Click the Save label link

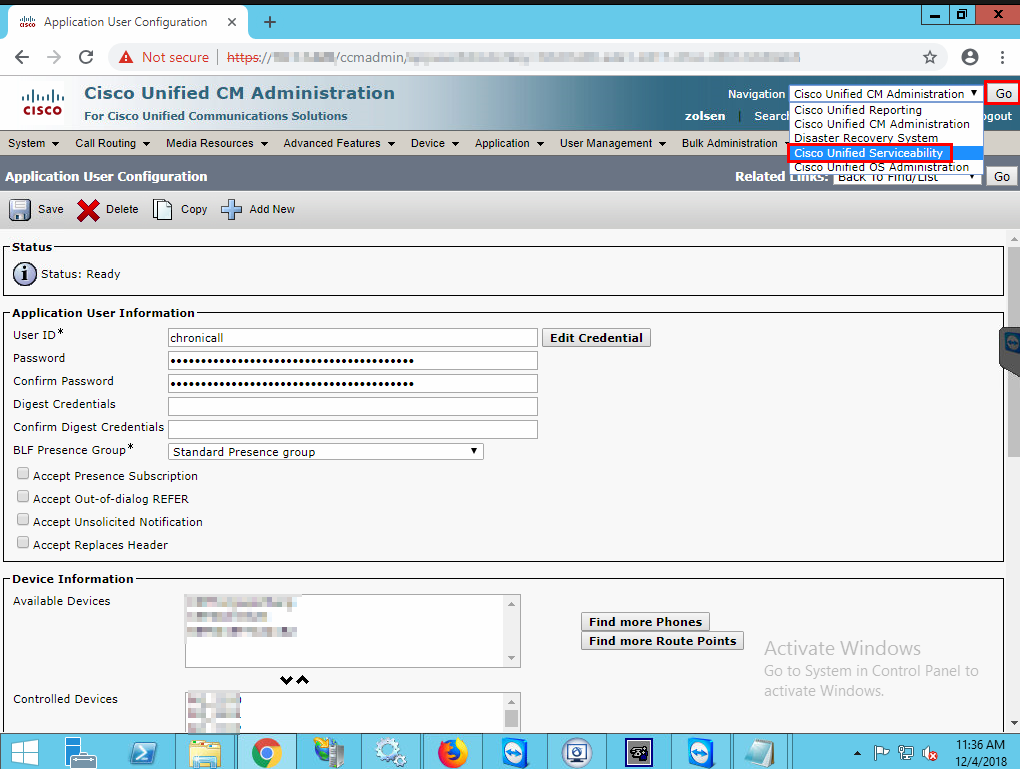tap(51, 209)
